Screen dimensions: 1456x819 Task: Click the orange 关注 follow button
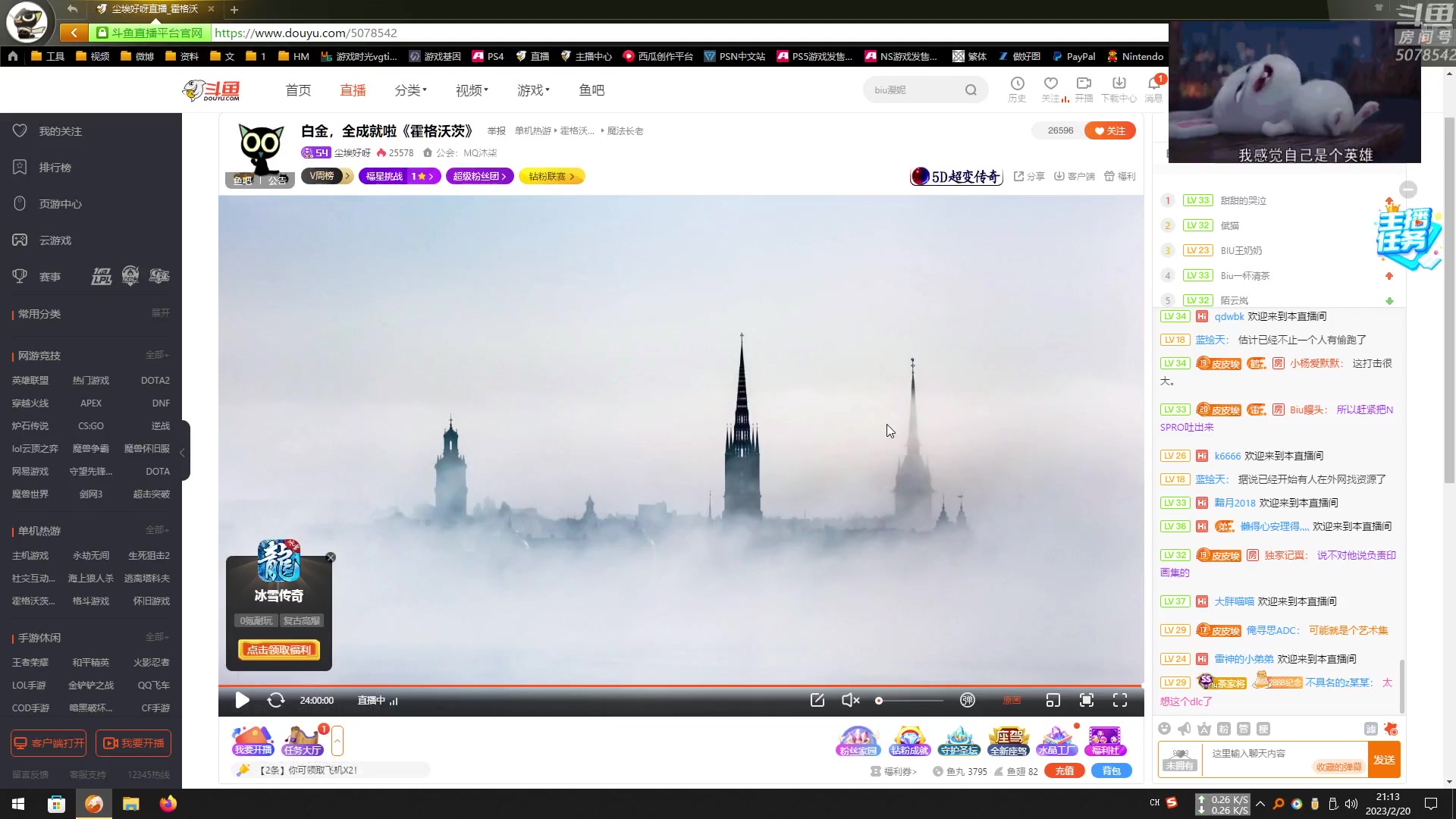click(1109, 130)
